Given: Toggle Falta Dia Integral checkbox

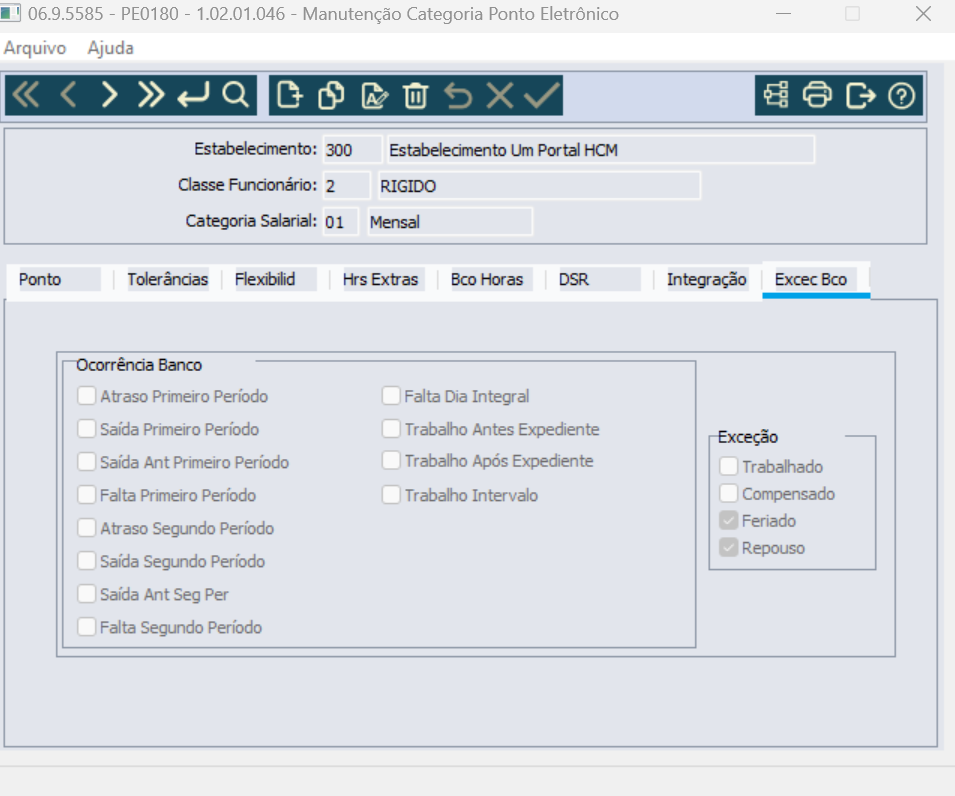Looking at the screenshot, I should 391,396.
